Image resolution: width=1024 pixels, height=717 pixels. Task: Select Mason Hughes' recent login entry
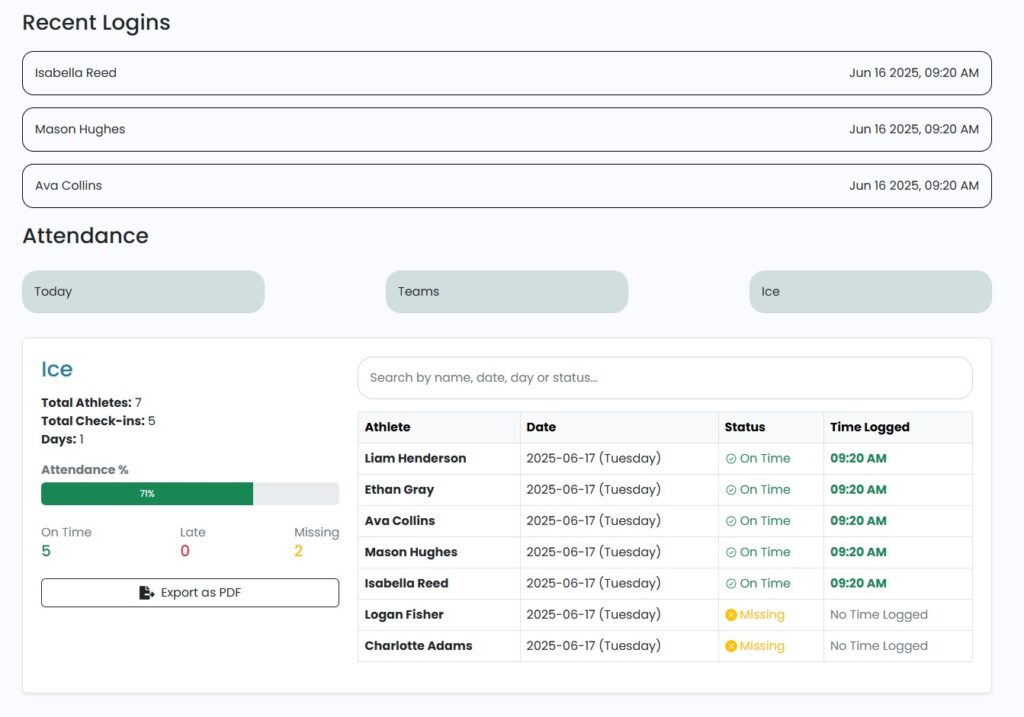506,130
